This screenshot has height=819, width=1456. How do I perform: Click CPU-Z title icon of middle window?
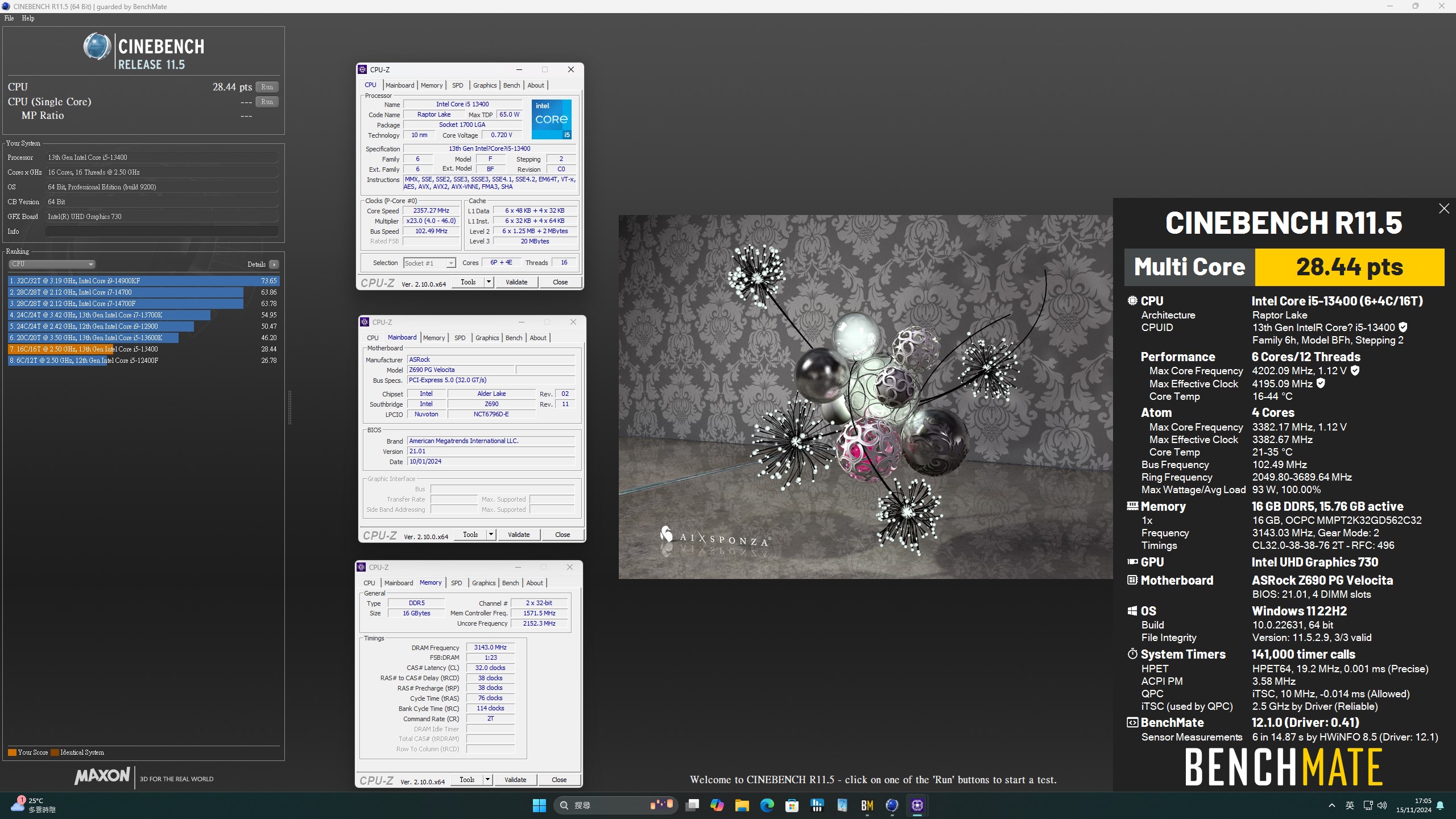coord(365,322)
